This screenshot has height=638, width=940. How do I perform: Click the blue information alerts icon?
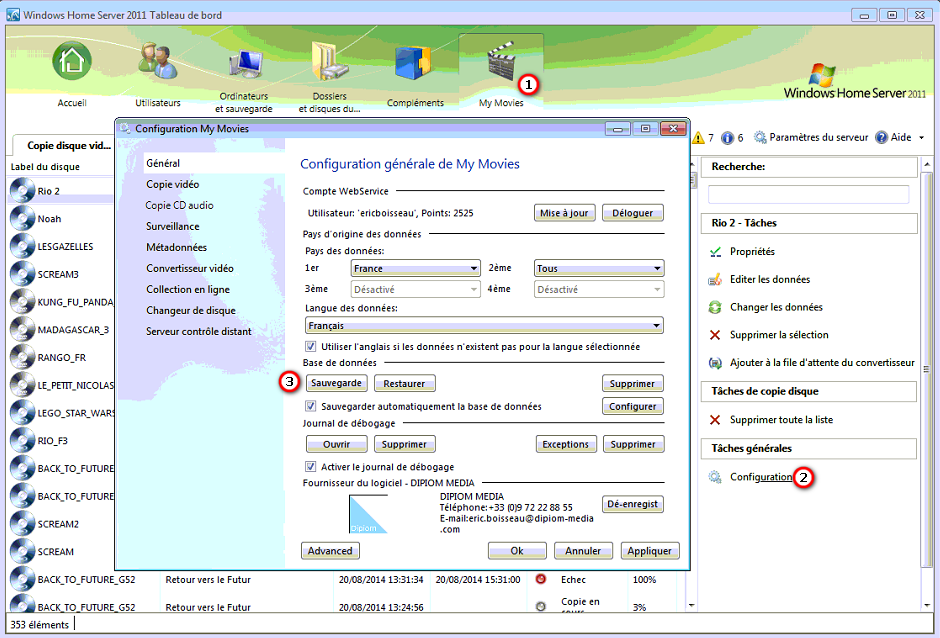[x=727, y=138]
